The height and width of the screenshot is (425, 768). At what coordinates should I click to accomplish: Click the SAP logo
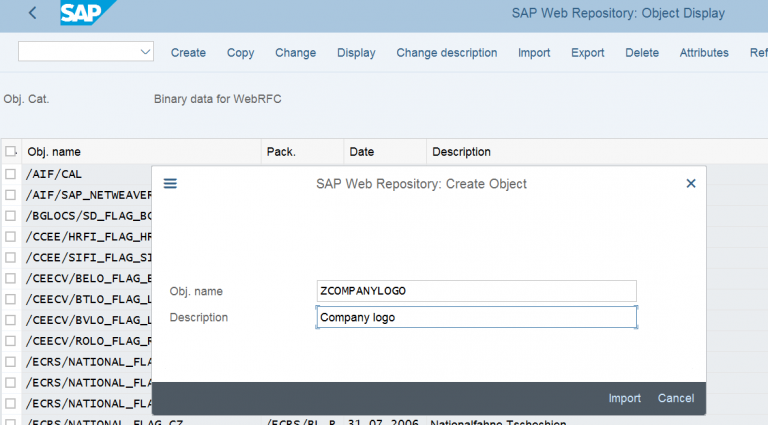(x=86, y=13)
